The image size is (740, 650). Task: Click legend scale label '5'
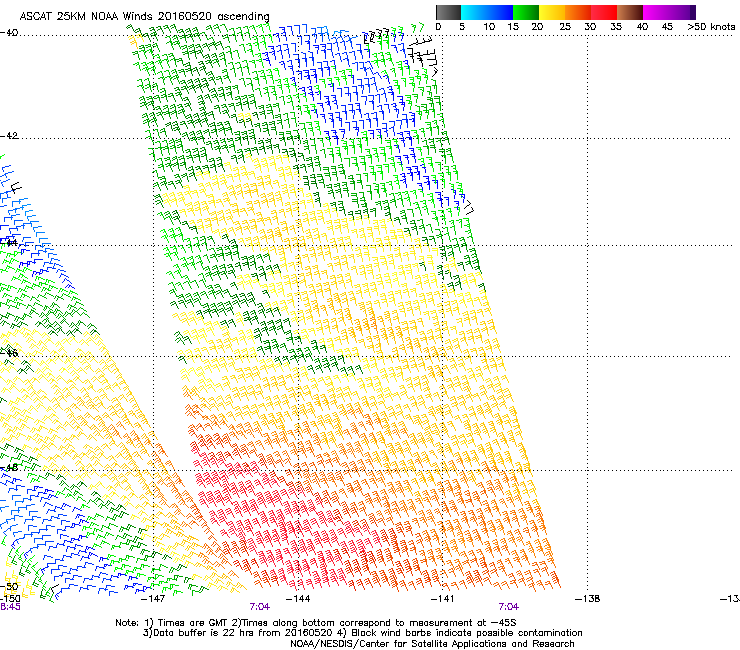pos(462,26)
